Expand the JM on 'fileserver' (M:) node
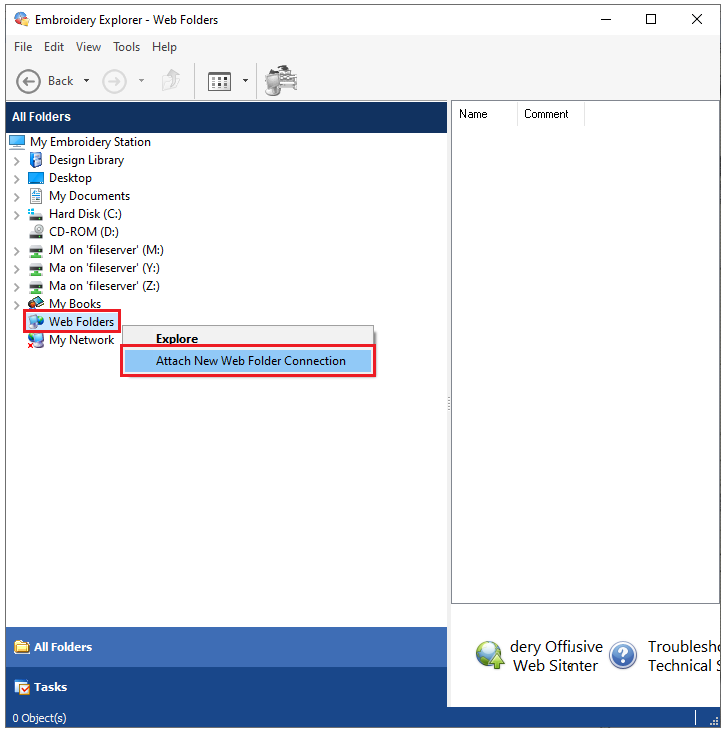726x734 pixels. (x=17, y=251)
